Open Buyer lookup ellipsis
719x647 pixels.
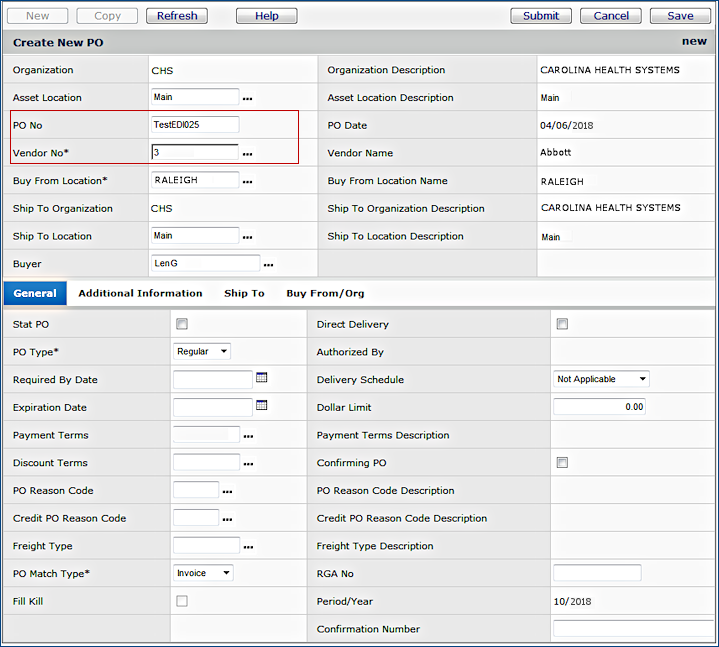268,265
